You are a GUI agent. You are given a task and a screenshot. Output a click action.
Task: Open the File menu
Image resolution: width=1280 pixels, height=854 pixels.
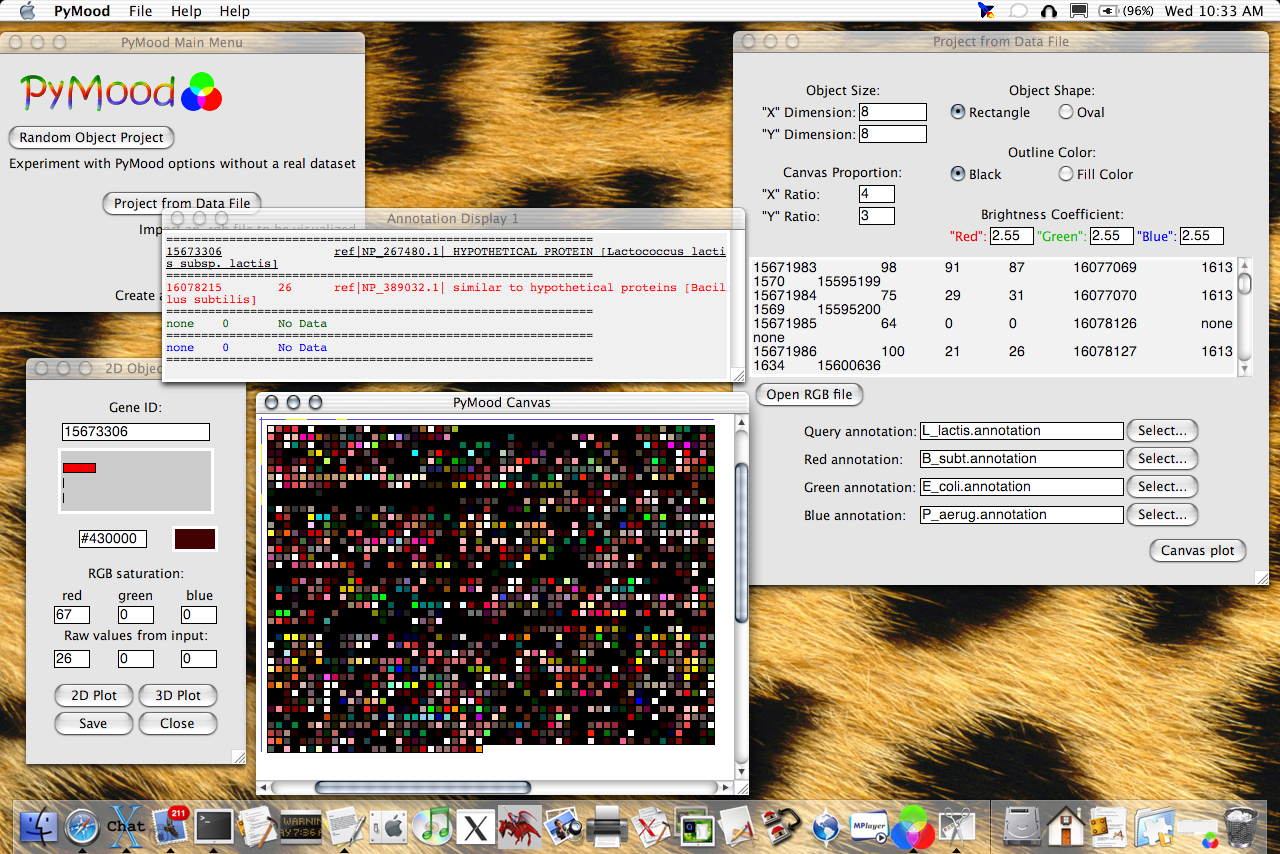click(141, 11)
